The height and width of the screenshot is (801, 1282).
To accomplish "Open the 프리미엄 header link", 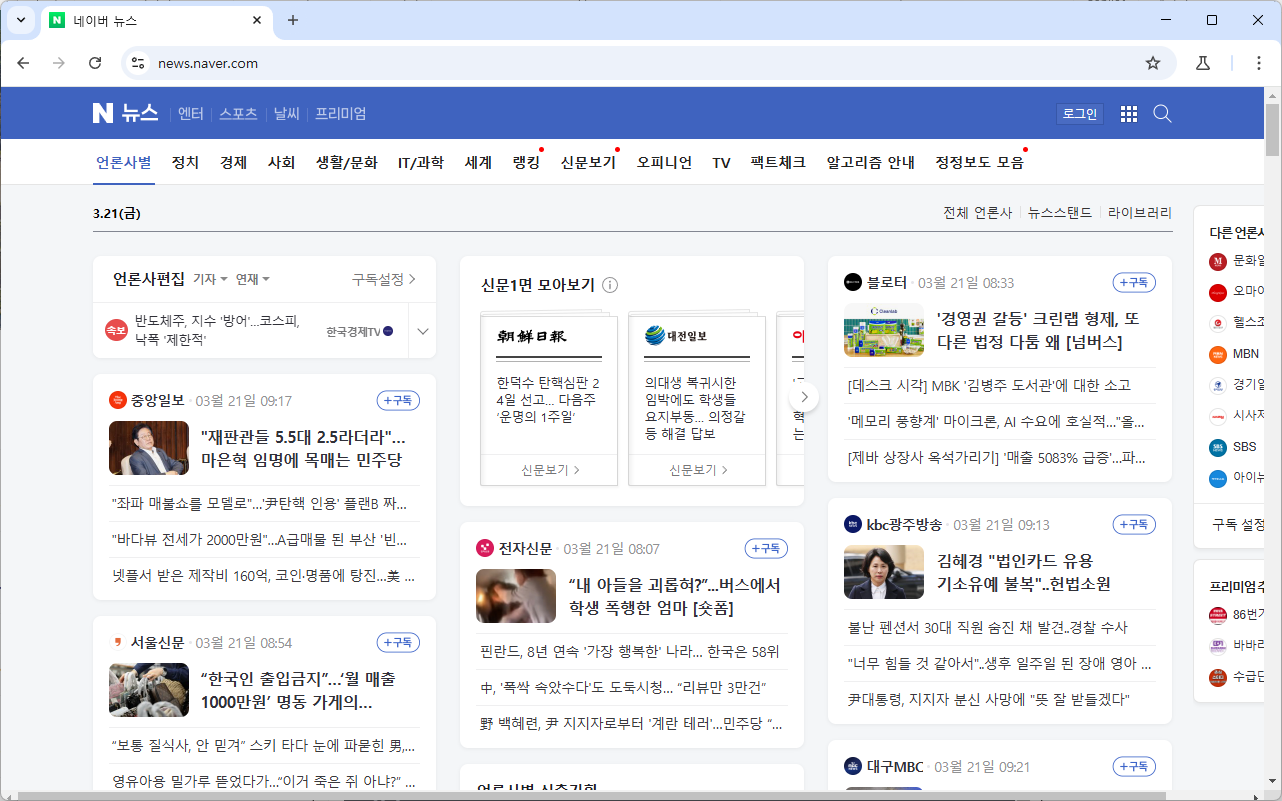I will pos(341,114).
